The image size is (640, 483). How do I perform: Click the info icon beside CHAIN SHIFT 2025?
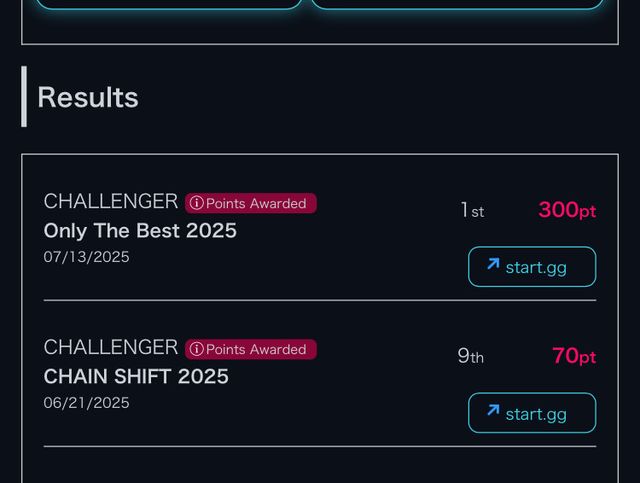pos(196,349)
